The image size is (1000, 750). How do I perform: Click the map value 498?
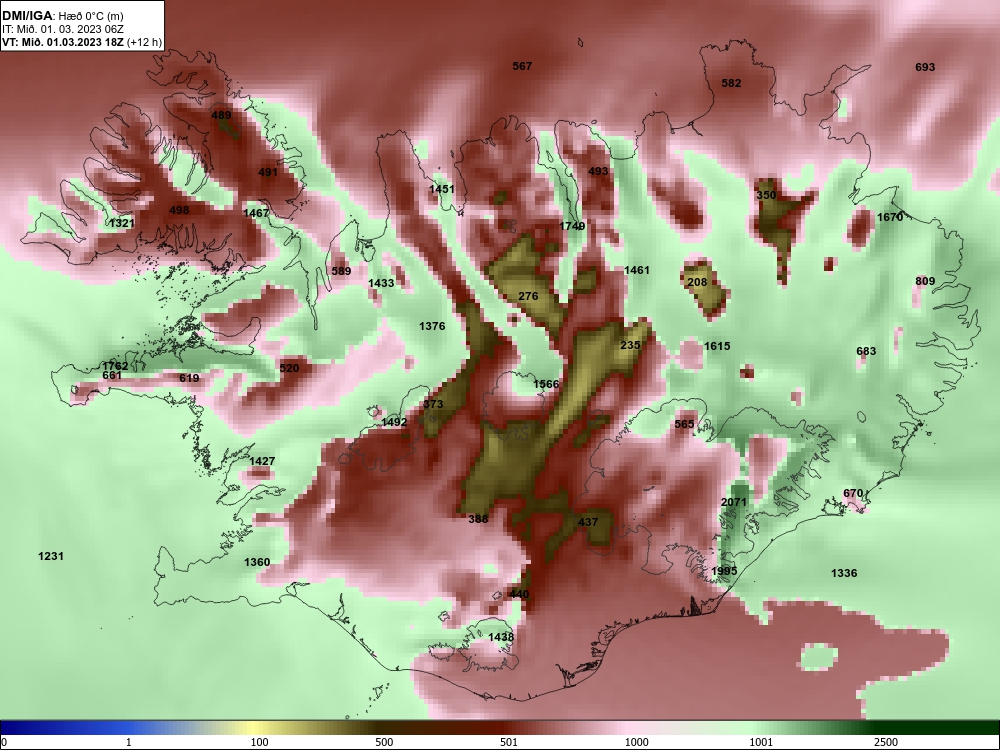coord(179,210)
